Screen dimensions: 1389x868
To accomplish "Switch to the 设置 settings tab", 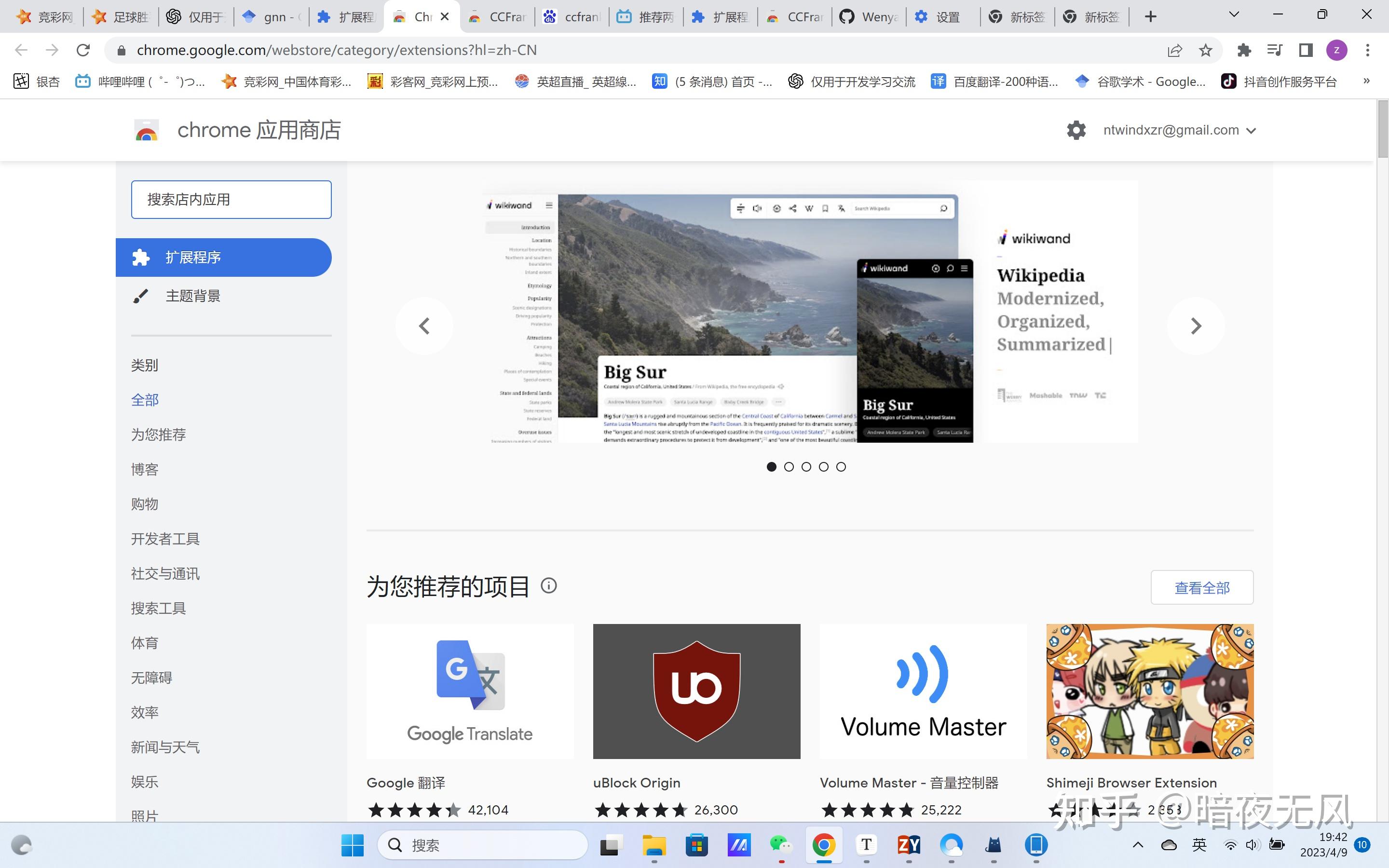I will click(943, 17).
